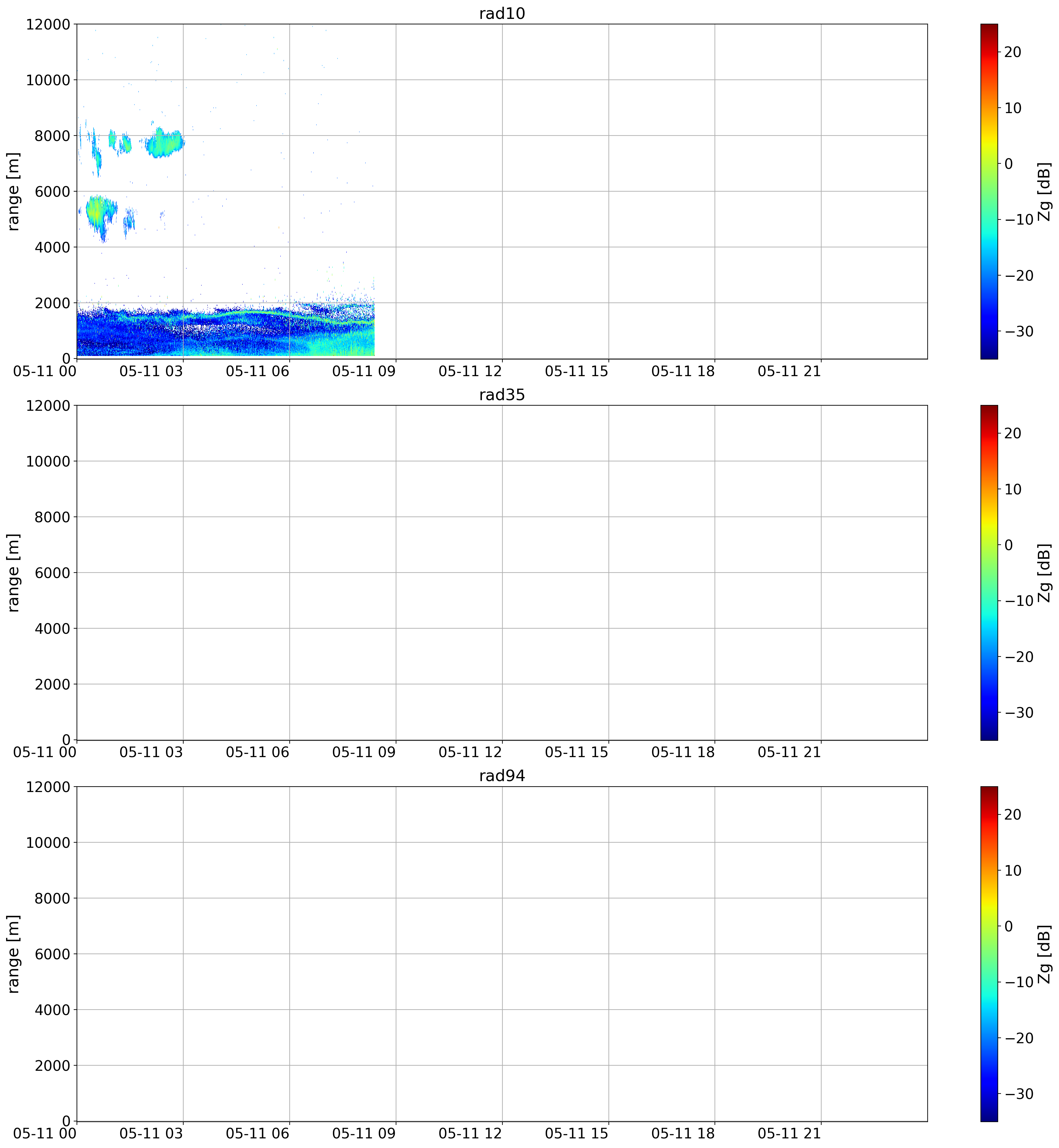Click the rad35 colorbar
The width and height of the screenshot is (1059, 1148).
[989, 573]
